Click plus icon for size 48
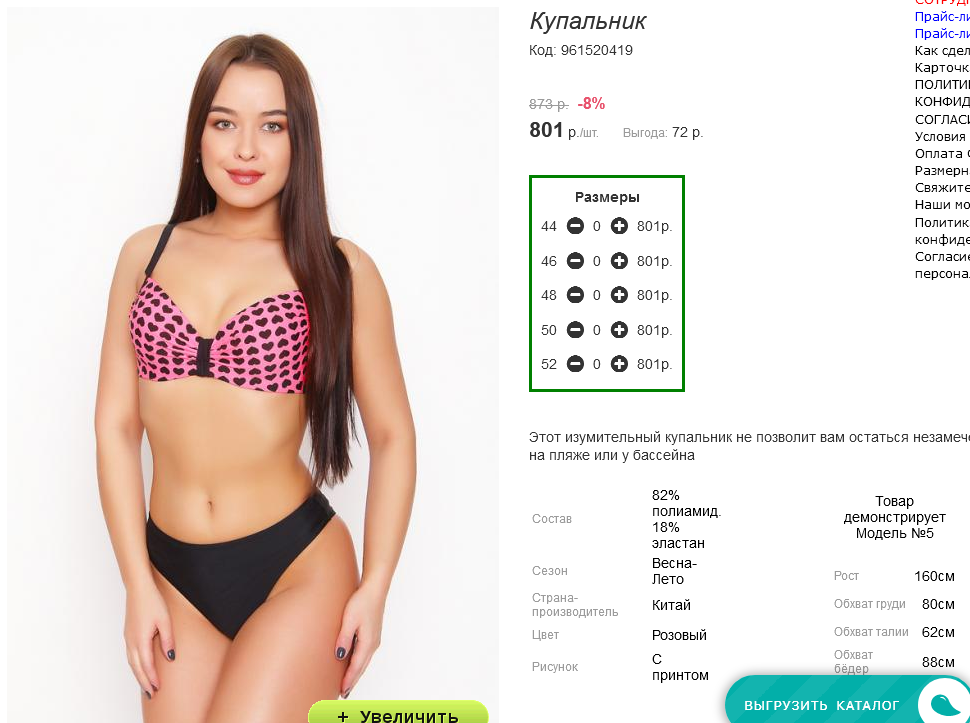This screenshot has width=970, height=723. point(619,295)
